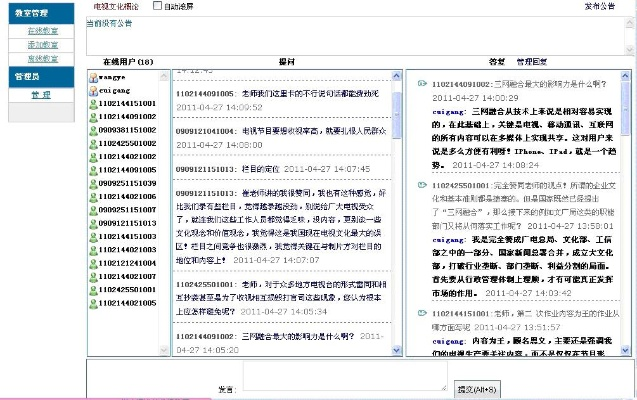This screenshot has width=637, height=400.
Task: Click the down arrow of online users scrollbar
Action: (x=164, y=350)
